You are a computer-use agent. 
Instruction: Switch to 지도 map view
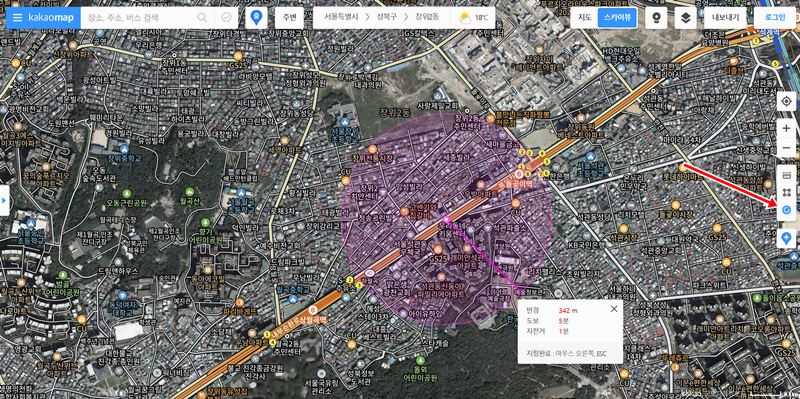pyautogui.click(x=585, y=18)
